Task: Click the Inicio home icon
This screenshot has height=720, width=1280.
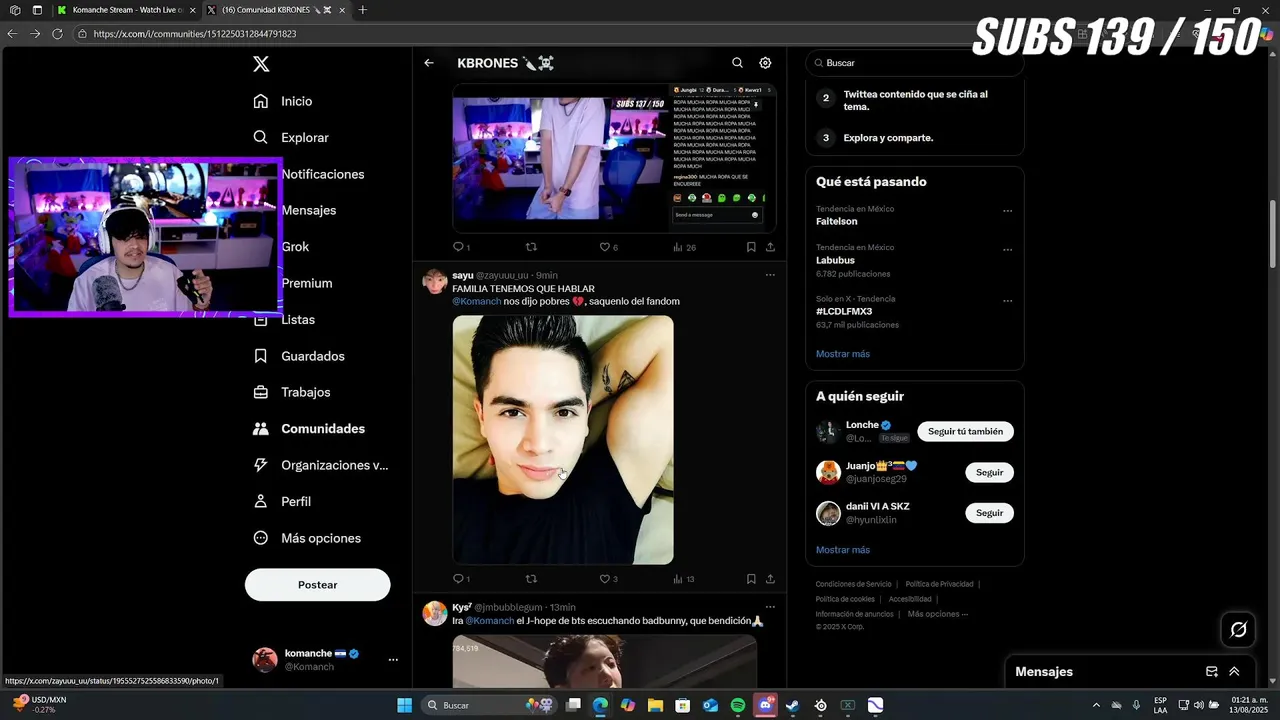Action: click(x=261, y=101)
